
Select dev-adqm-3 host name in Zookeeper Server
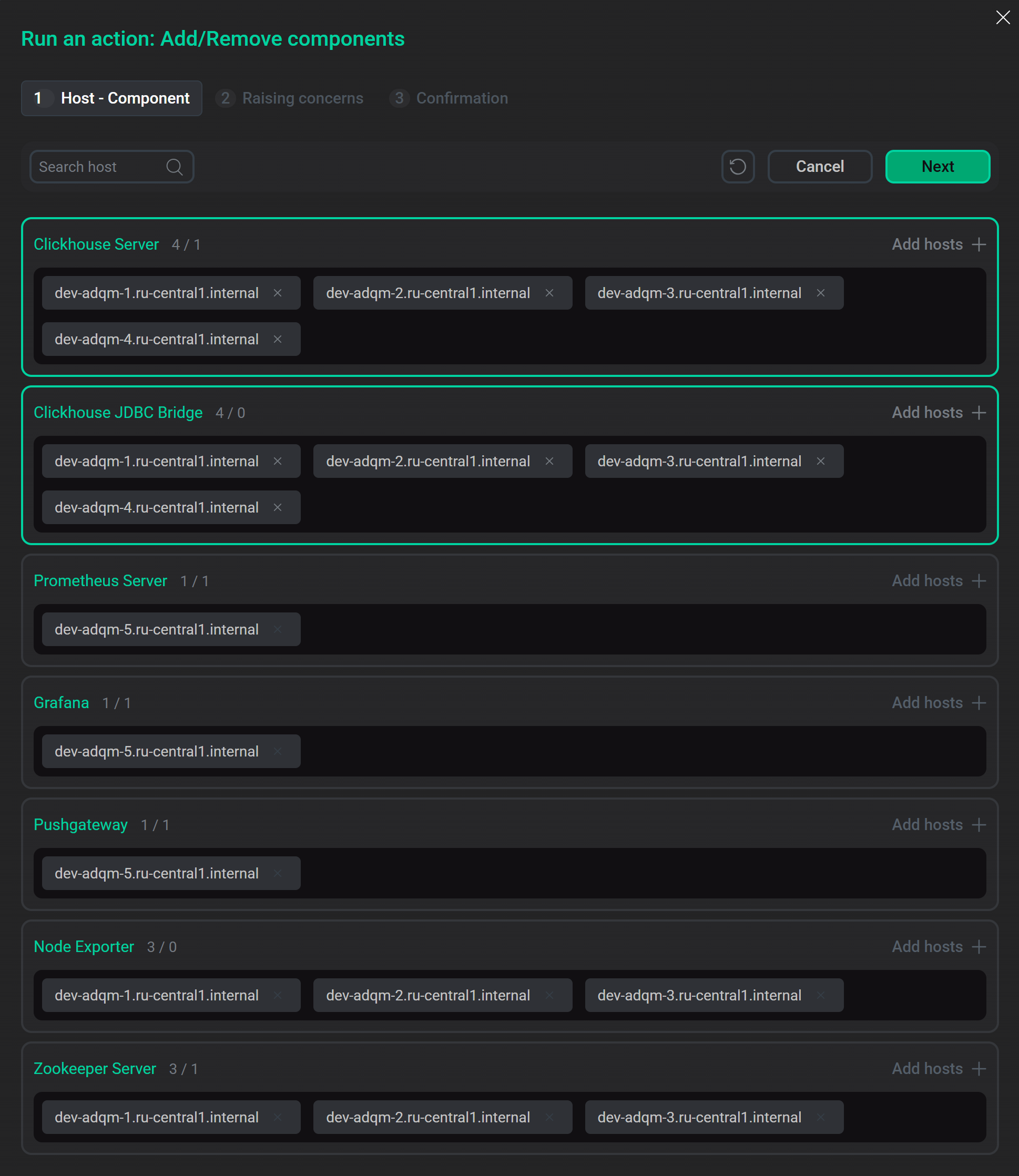699,1118
